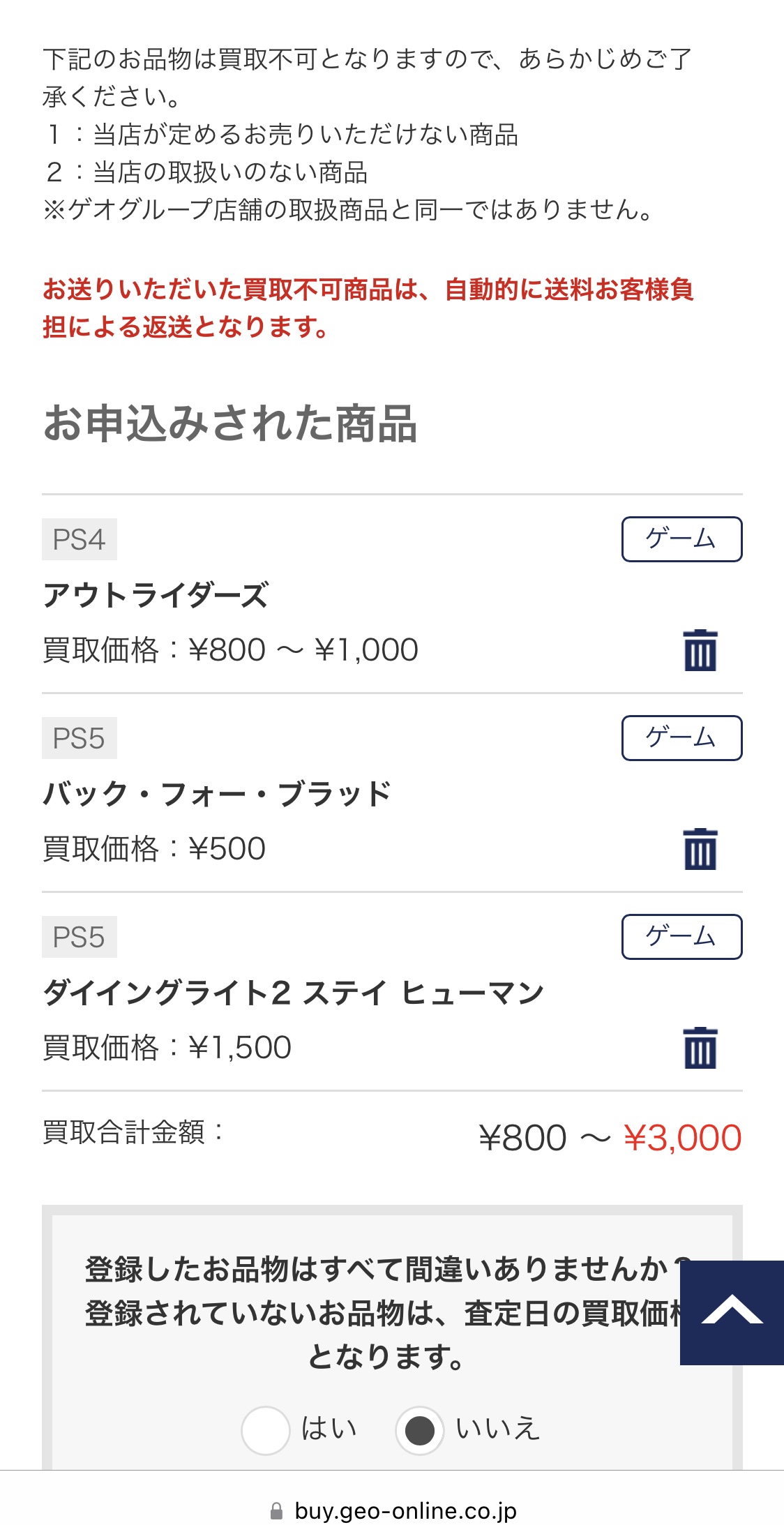The height and width of the screenshot is (1525, 784).
Task: Tap the アウトライダーズ product title
Action: (156, 596)
